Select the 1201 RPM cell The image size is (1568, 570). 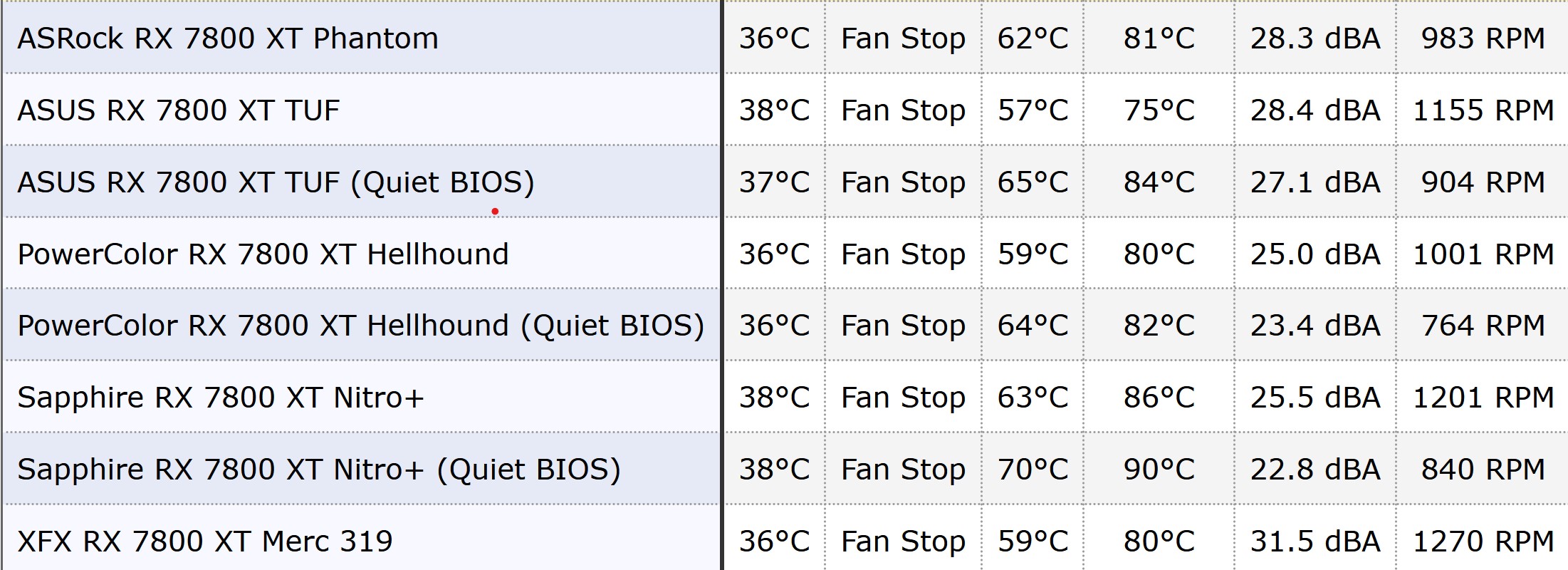click(x=1483, y=398)
